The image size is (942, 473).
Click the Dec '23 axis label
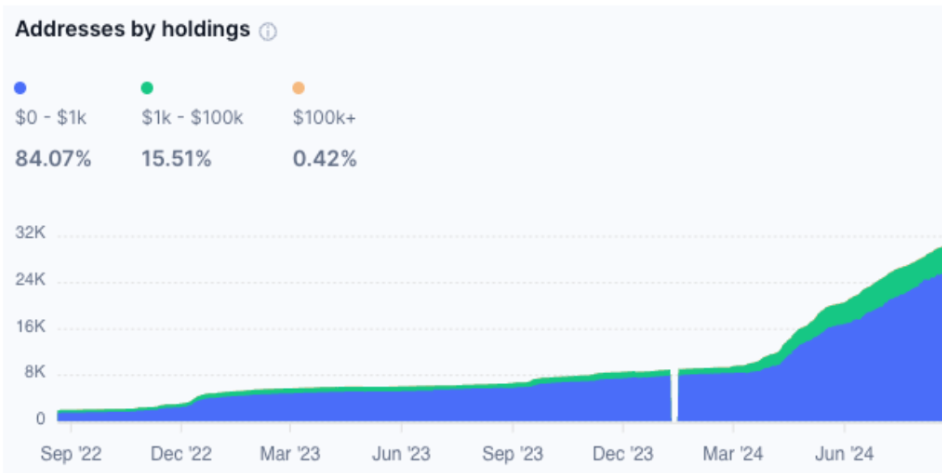(623, 454)
